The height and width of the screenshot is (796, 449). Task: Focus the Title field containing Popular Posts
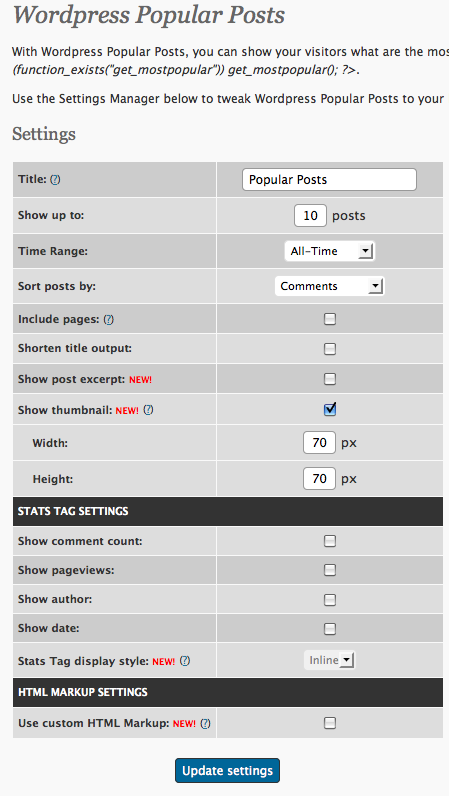pos(329,180)
